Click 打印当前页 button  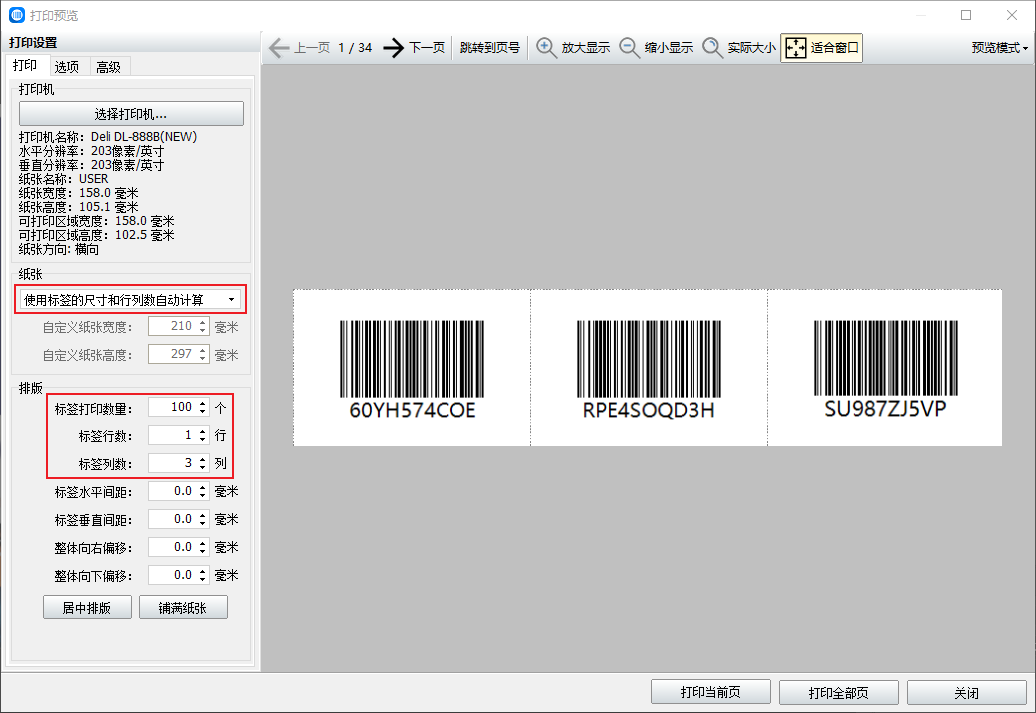tap(710, 692)
